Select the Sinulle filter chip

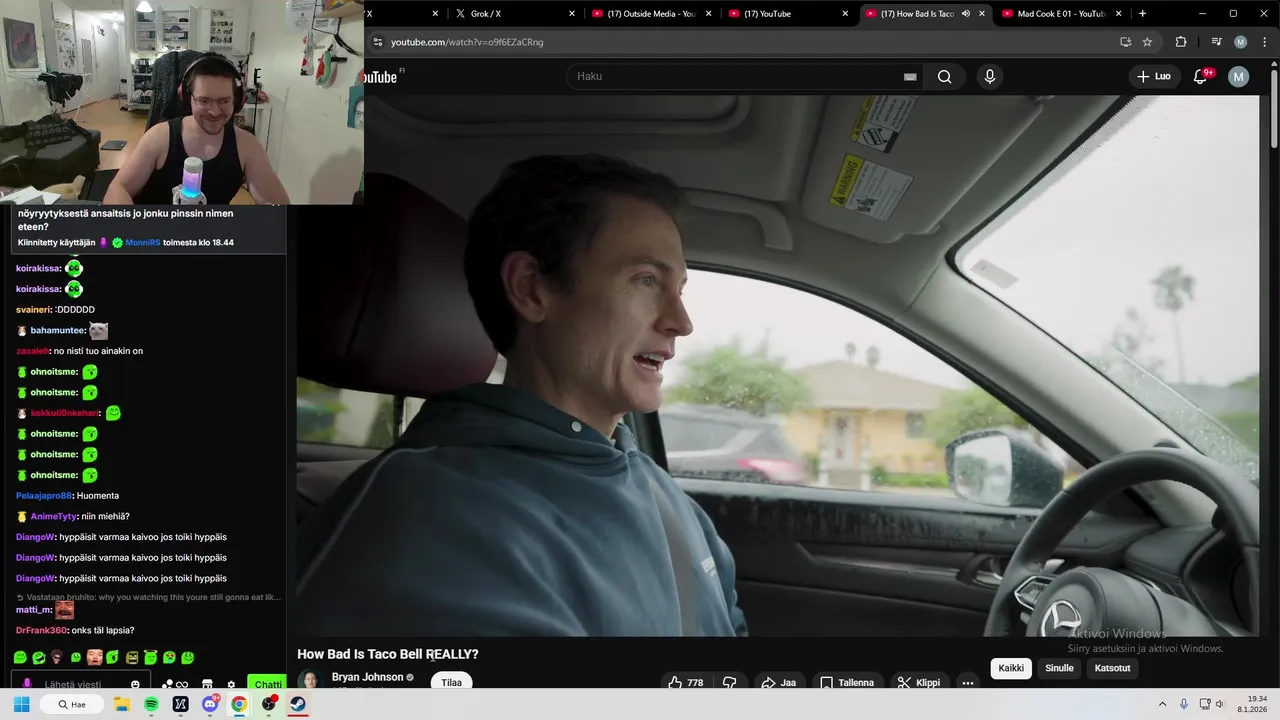click(1059, 668)
